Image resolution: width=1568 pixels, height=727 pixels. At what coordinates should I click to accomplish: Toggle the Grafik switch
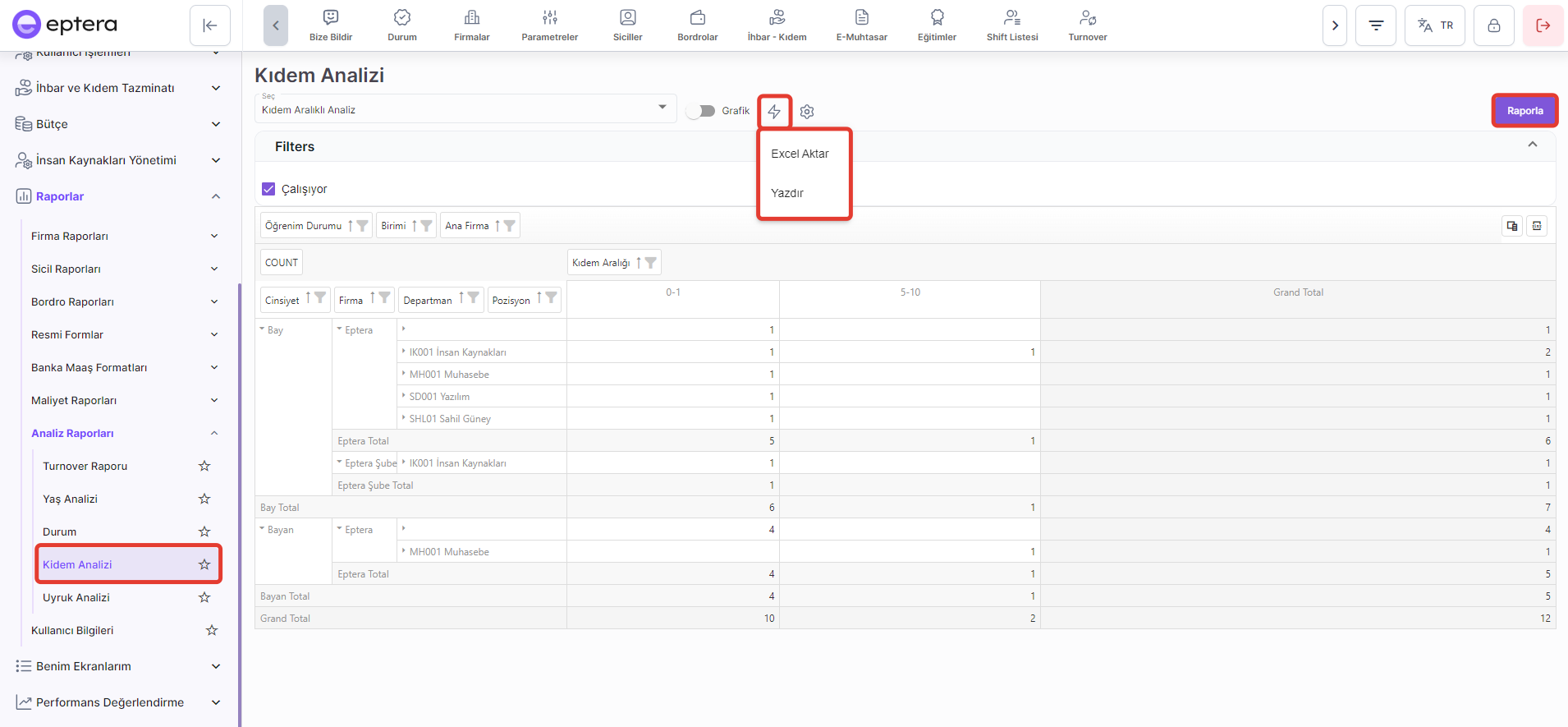pos(701,111)
